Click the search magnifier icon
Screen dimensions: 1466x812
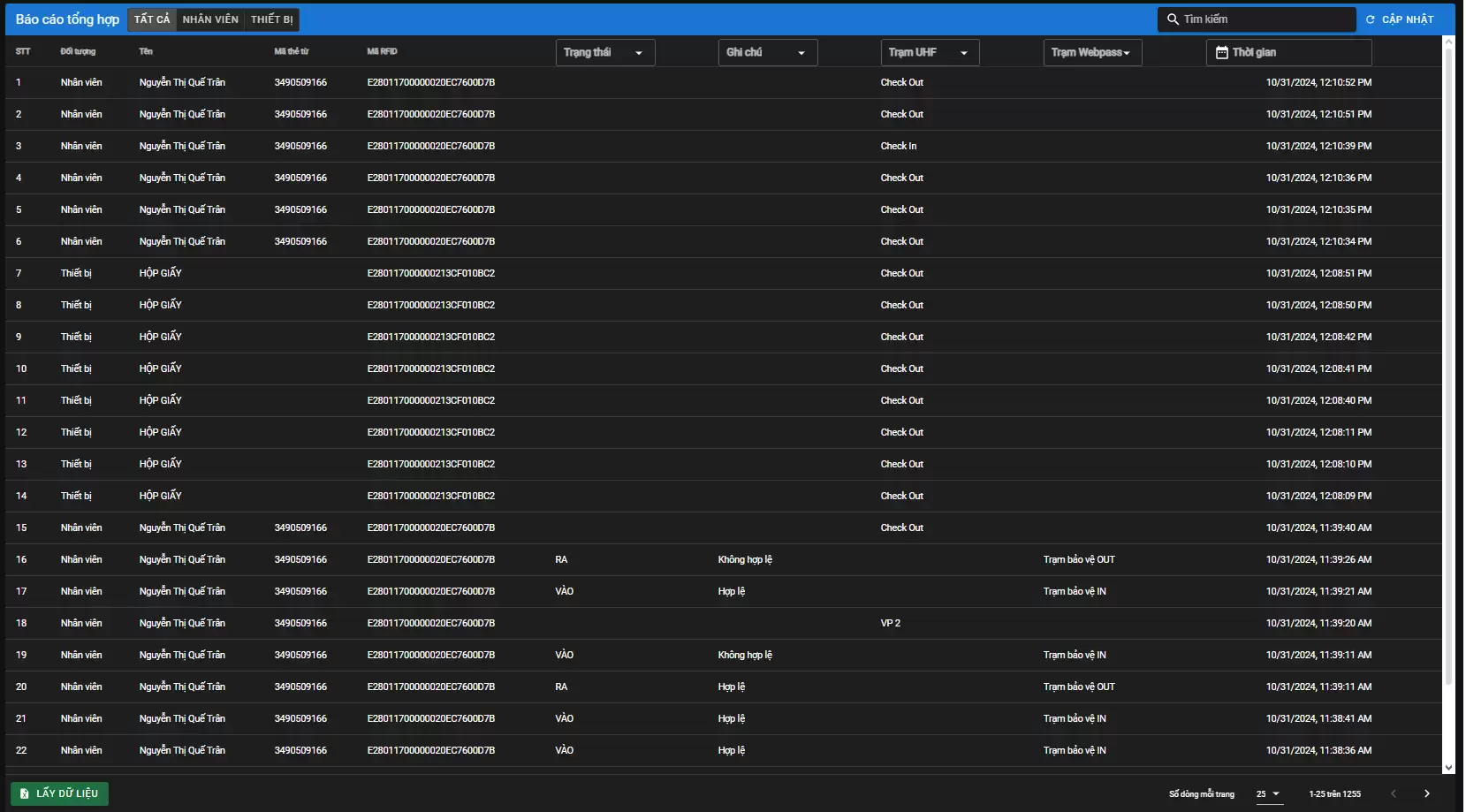pyautogui.click(x=1173, y=19)
